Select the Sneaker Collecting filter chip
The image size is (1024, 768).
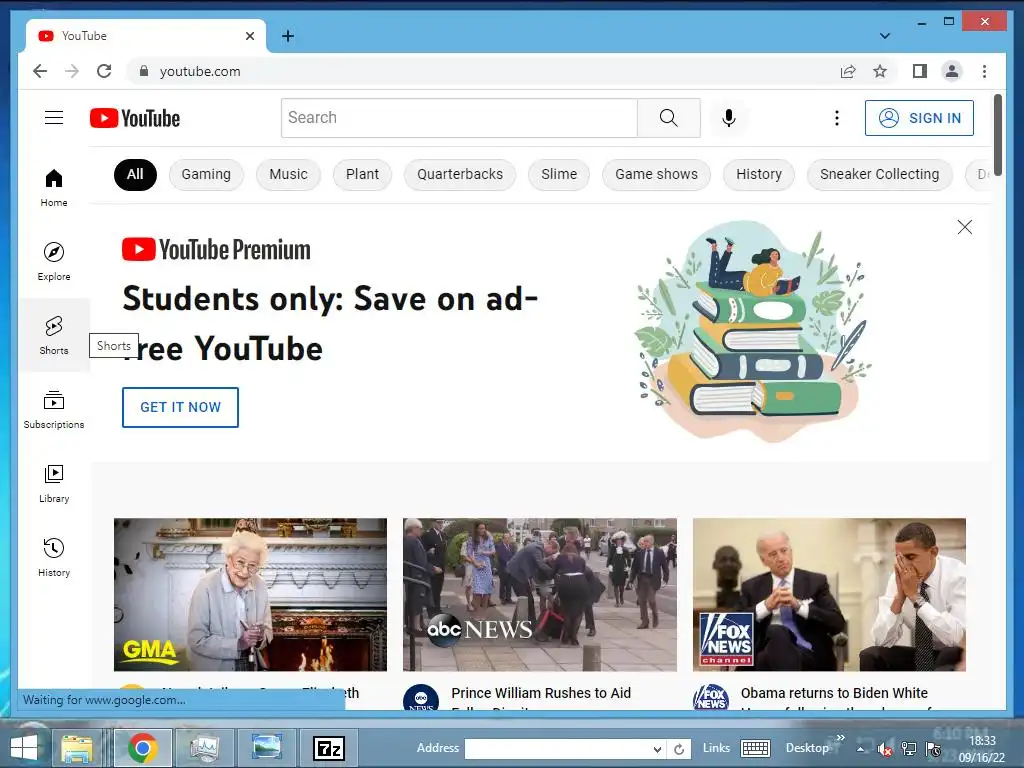[x=879, y=174]
